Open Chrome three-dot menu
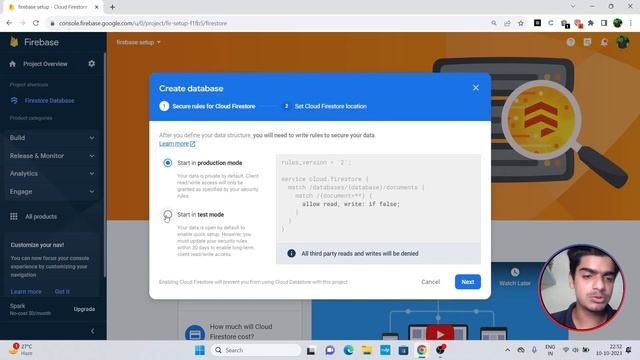The image size is (640, 360). pyautogui.click(x=631, y=23)
